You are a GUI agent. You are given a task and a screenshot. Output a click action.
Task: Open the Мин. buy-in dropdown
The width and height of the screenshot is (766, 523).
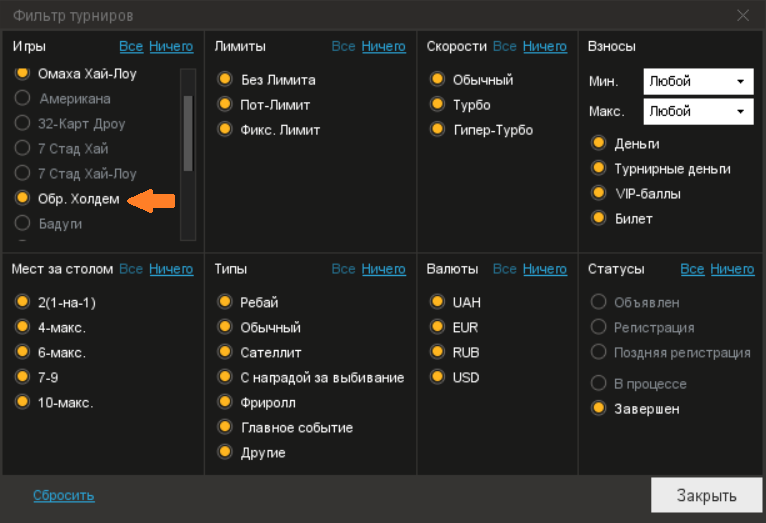click(698, 82)
